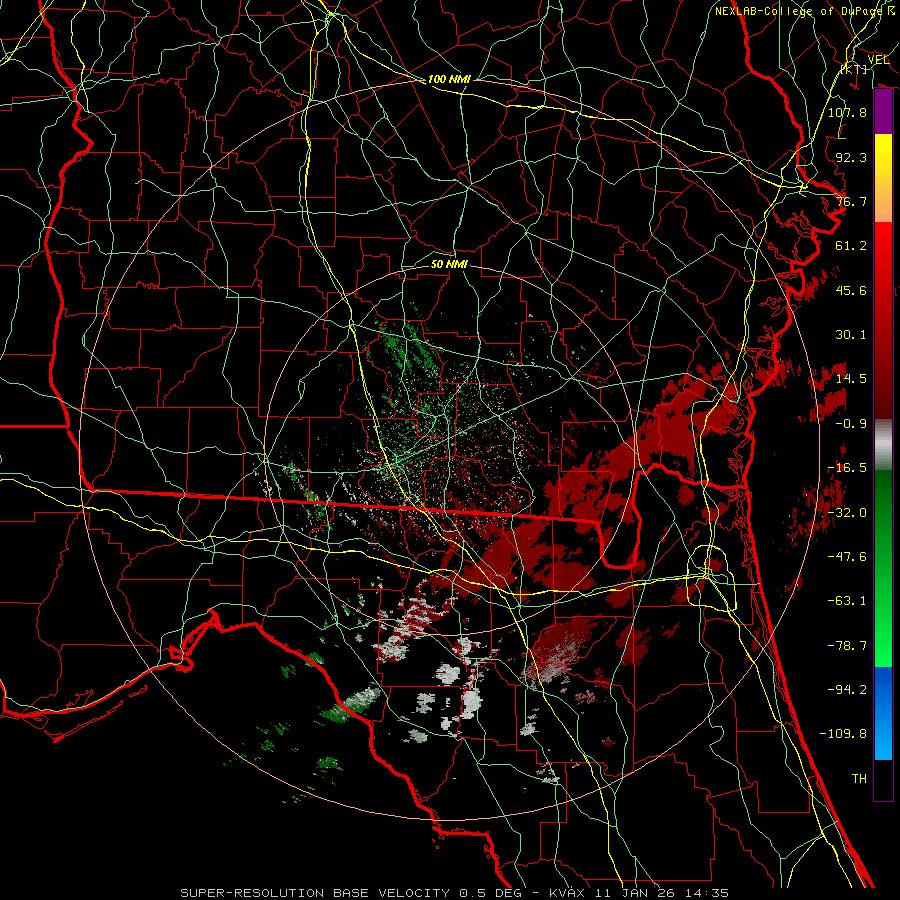Image resolution: width=900 pixels, height=900 pixels.
Task: Select the -0.9 velocity label
Action: [851, 424]
